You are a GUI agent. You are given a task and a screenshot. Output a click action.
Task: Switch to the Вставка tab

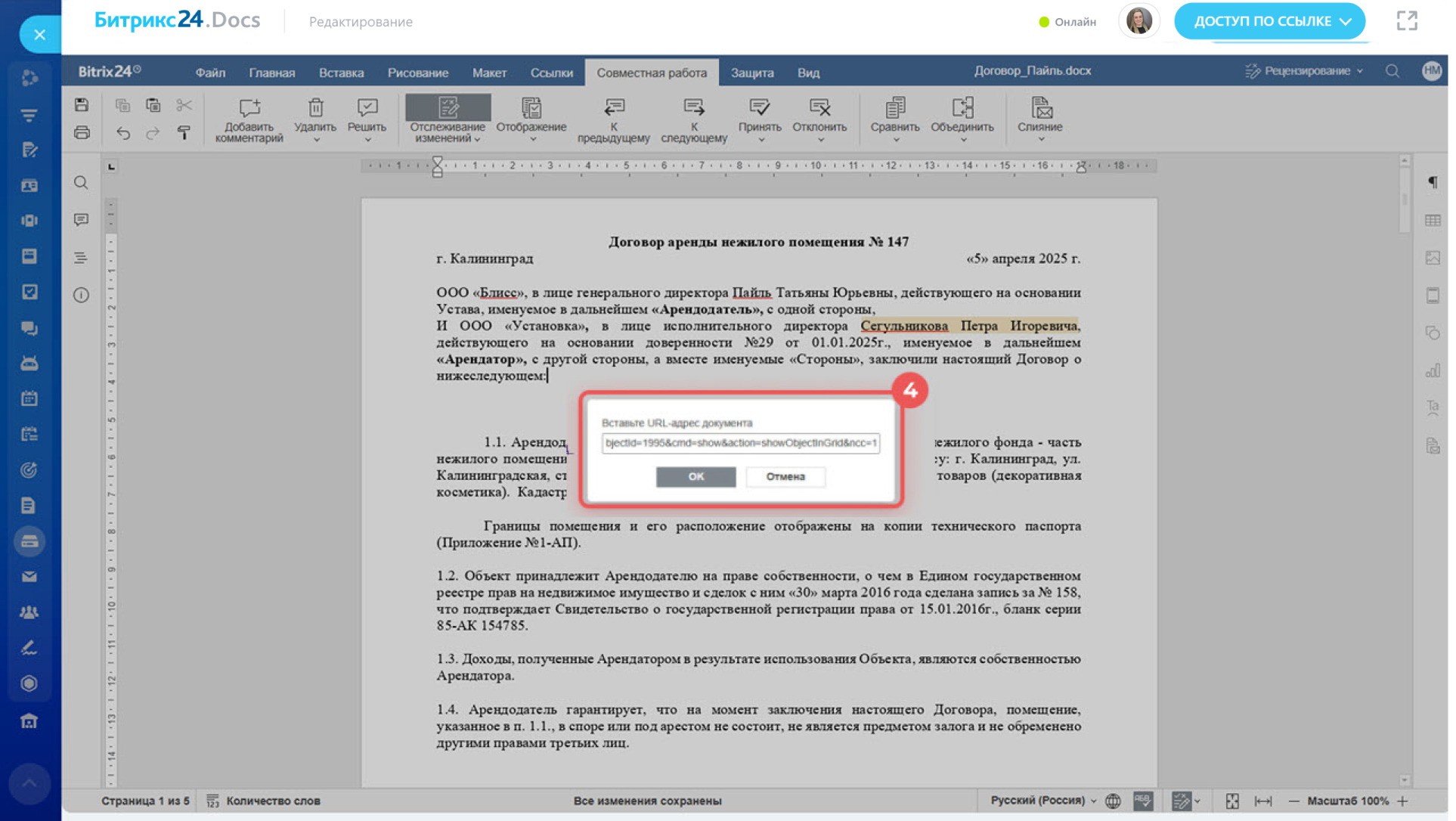pyautogui.click(x=341, y=73)
